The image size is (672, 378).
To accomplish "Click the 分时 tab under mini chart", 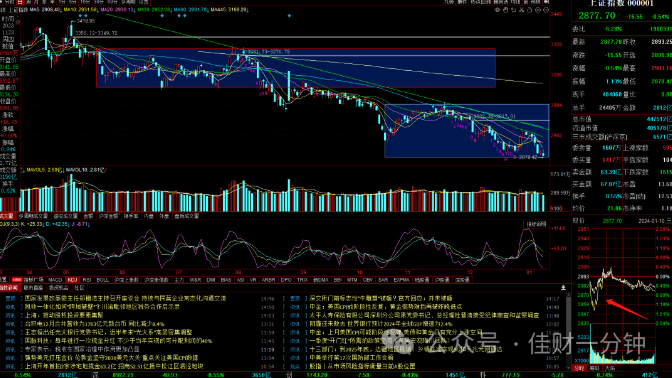I will 579,368.
